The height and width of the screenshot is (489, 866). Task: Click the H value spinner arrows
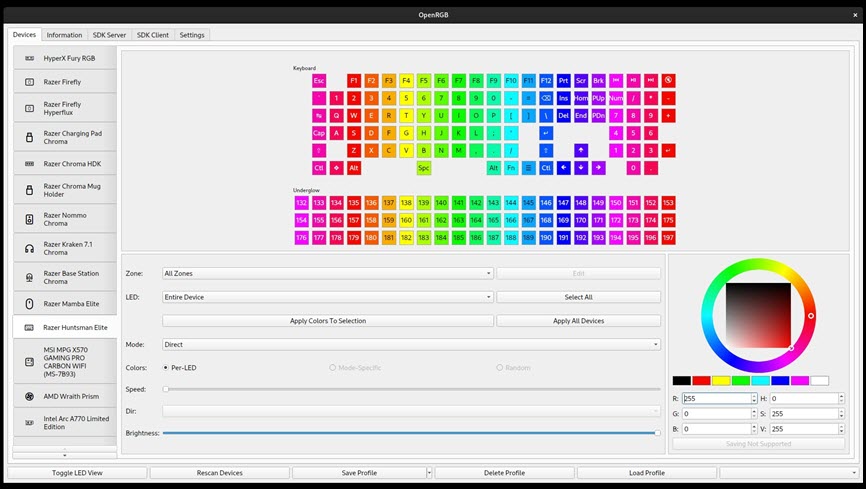pyautogui.click(x=841, y=398)
